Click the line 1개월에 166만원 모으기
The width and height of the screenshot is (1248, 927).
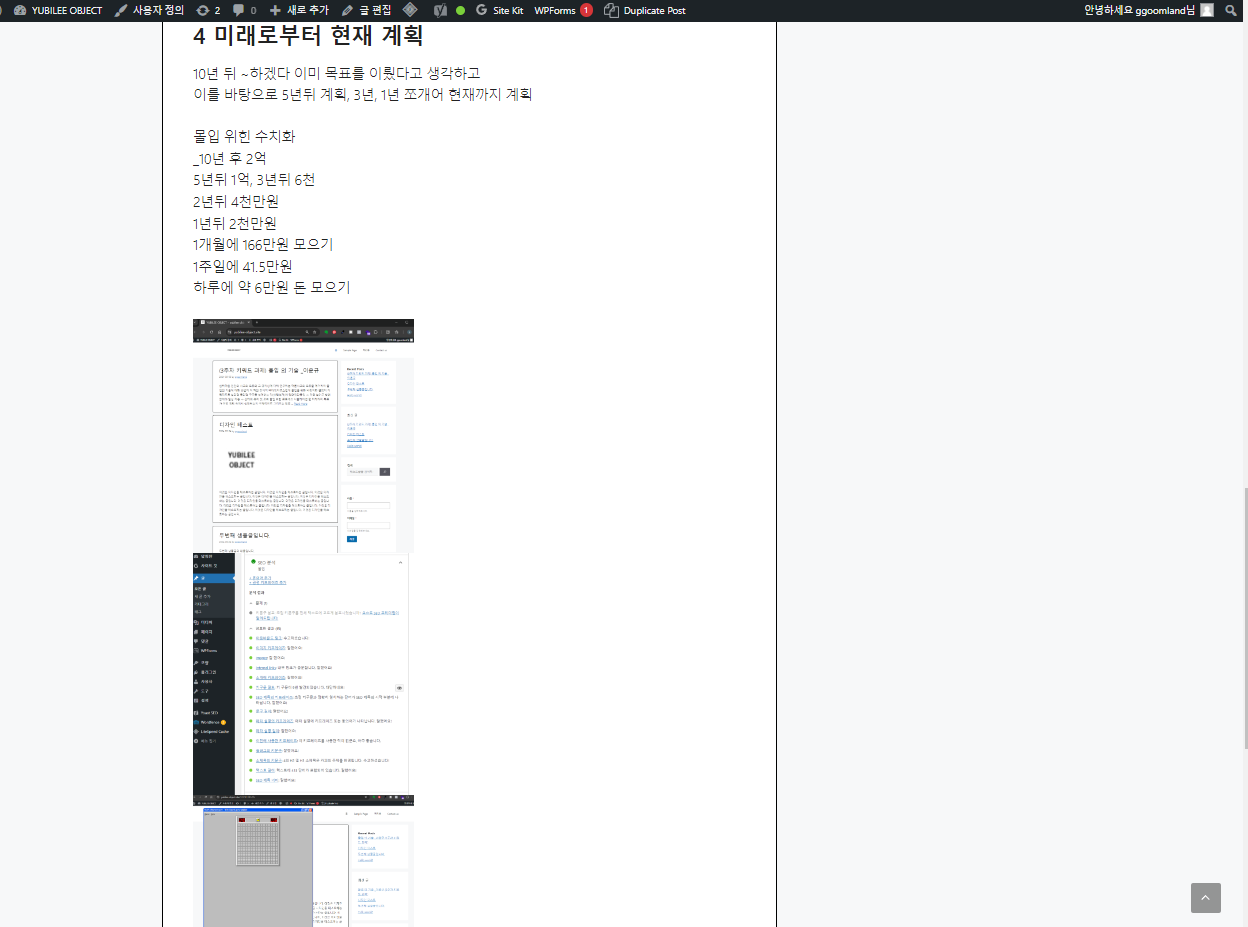click(x=263, y=245)
